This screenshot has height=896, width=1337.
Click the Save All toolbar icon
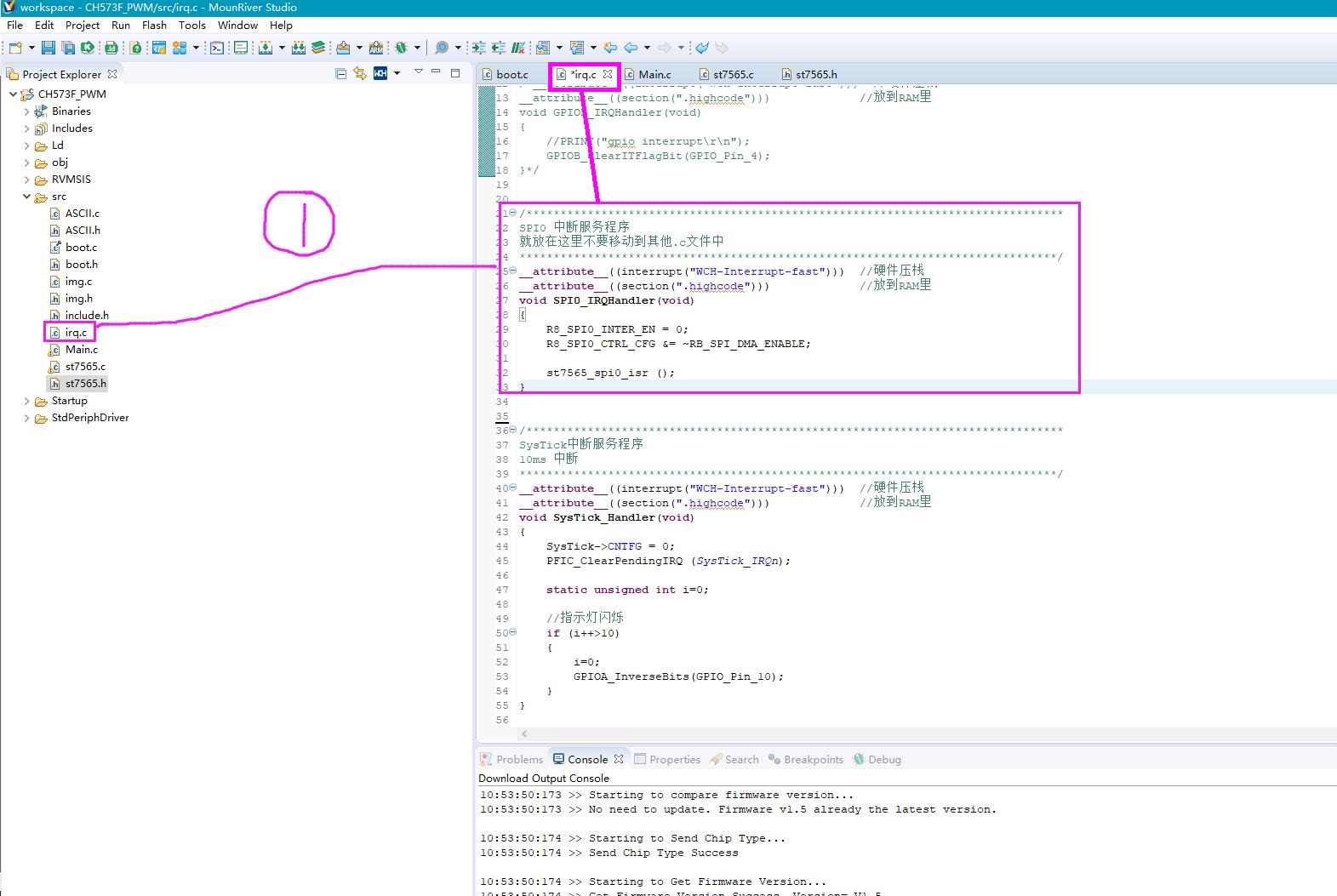[x=68, y=48]
